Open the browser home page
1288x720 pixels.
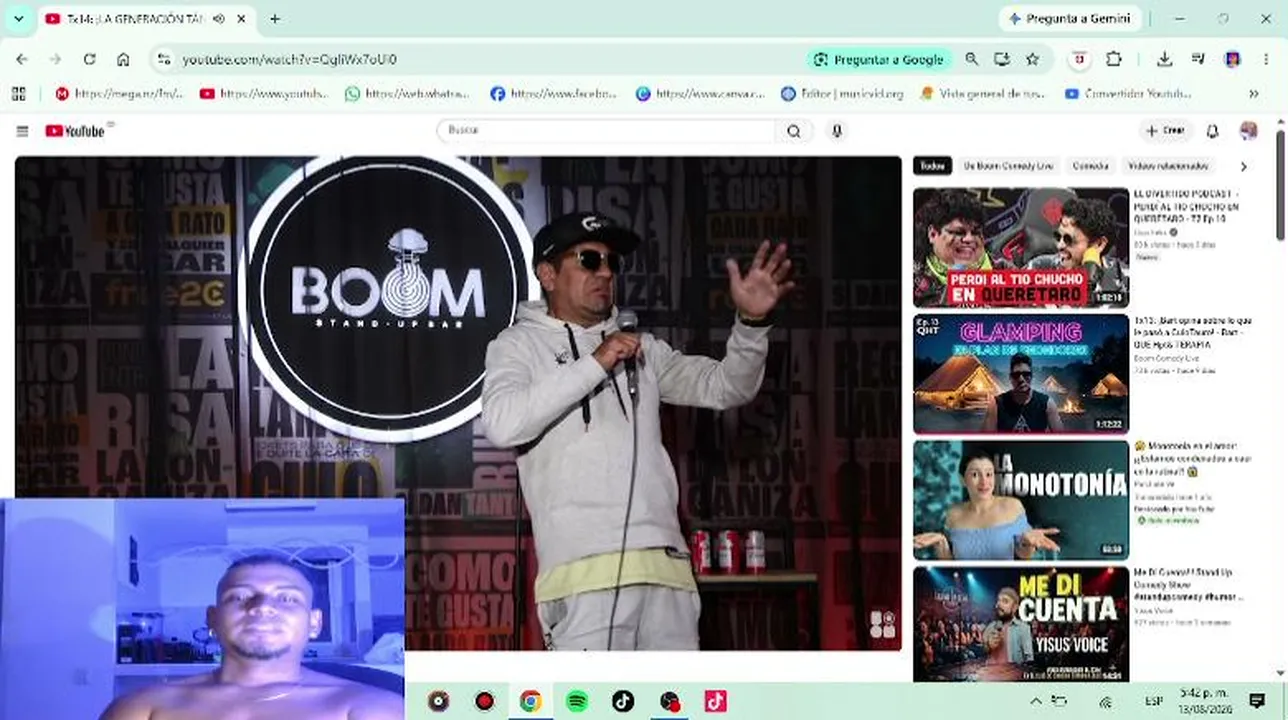(x=123, y=59)
